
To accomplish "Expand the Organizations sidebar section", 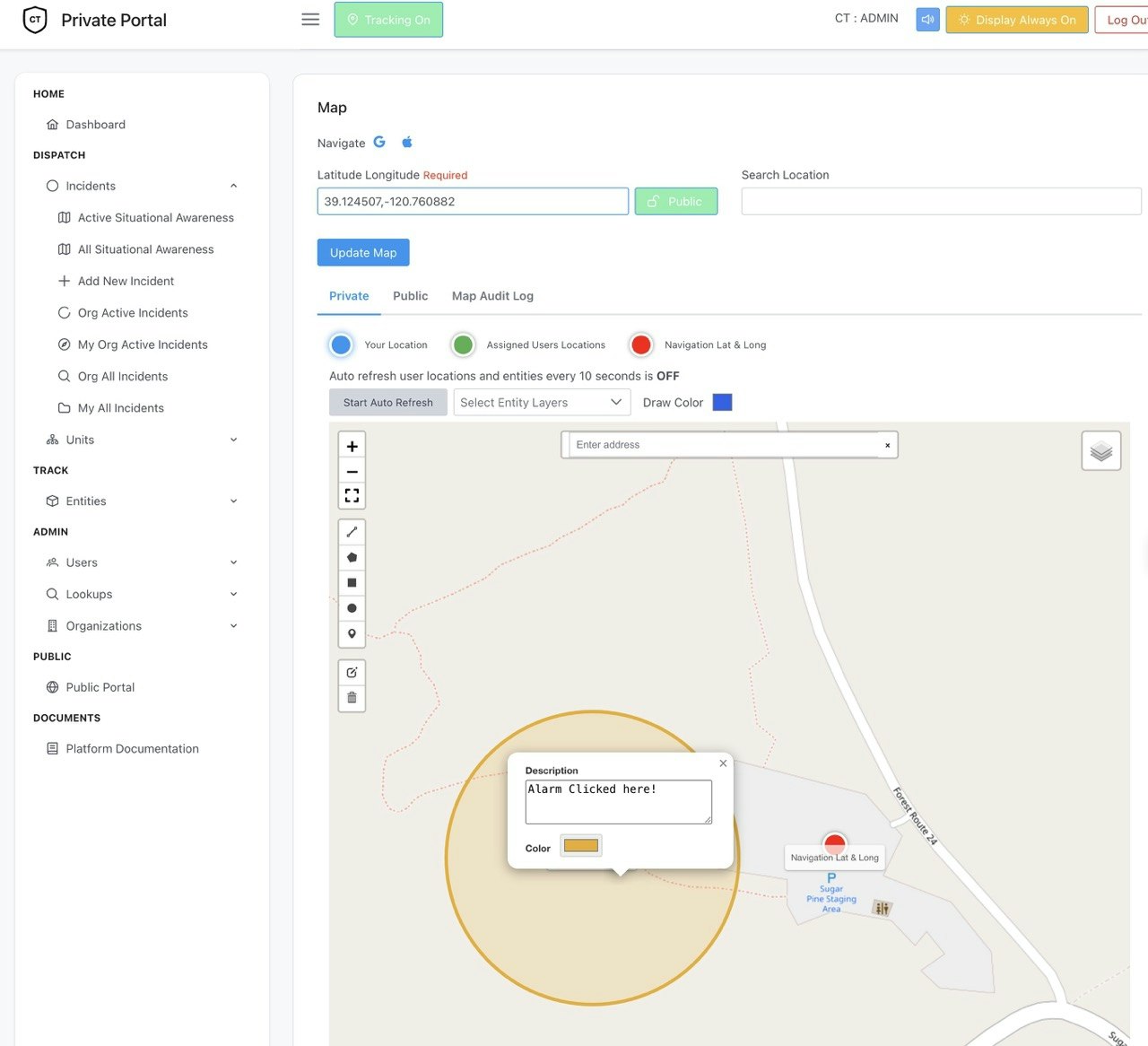I will (143, 626).
